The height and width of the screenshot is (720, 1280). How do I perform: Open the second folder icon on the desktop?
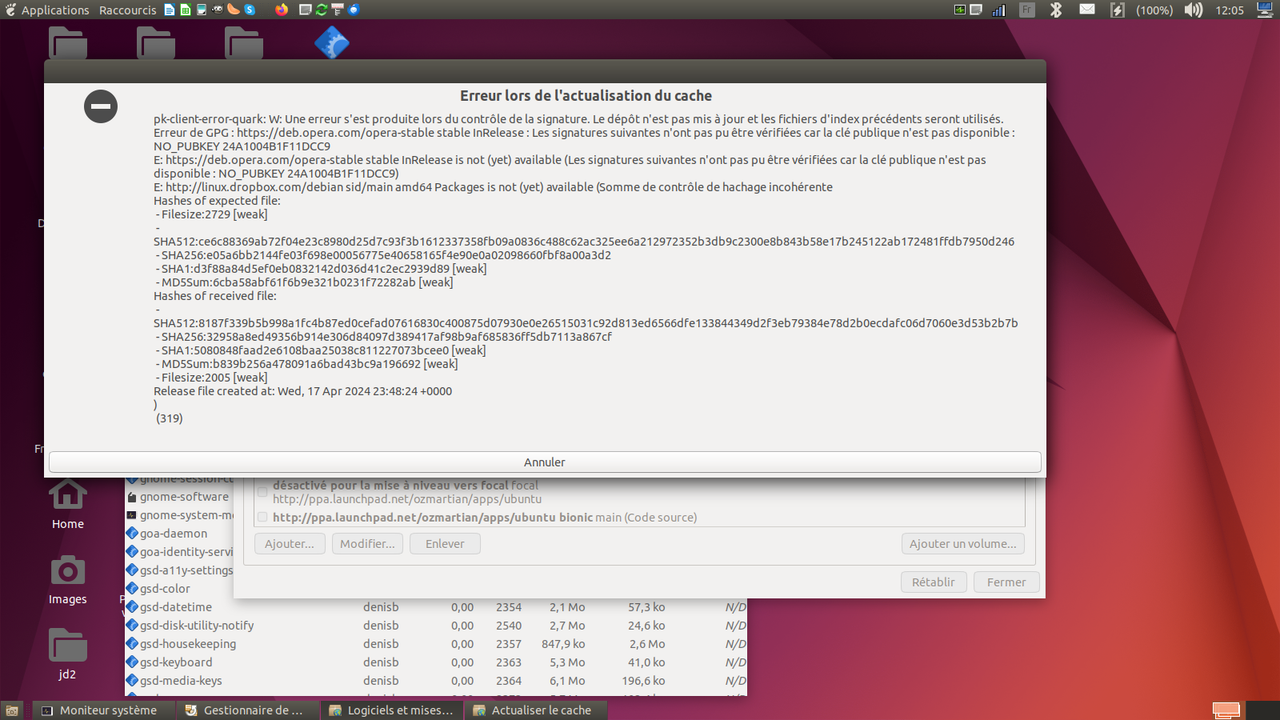[x=156, y=42]
